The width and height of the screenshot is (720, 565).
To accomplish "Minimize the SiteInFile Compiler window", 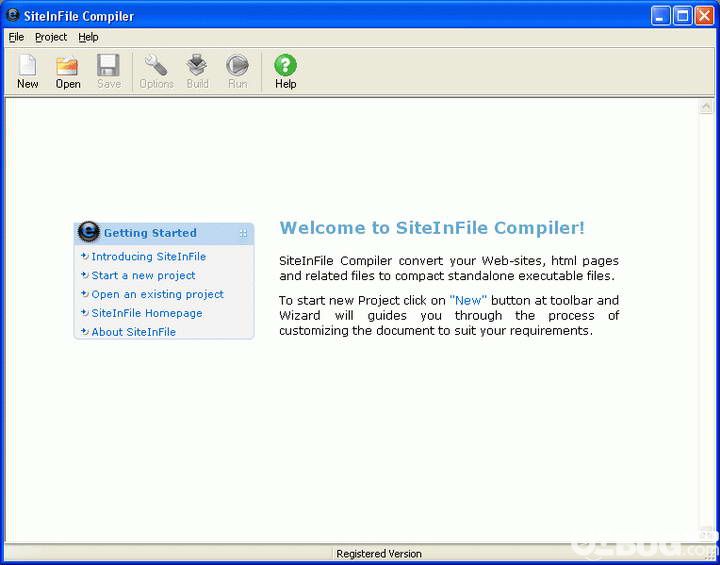I will click(x=660, y=16).
